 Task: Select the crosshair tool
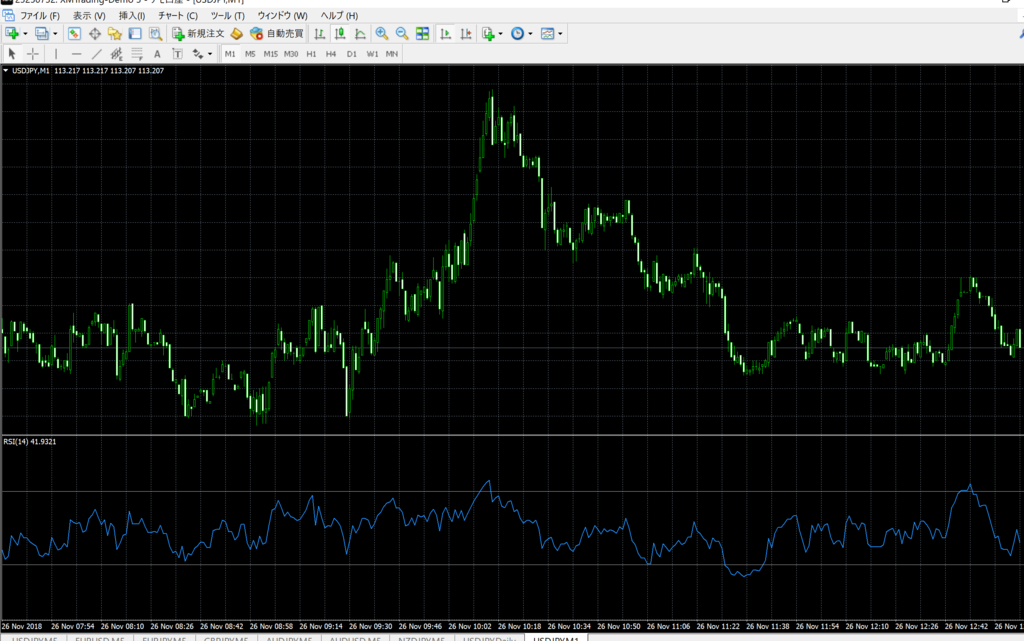pyautogui.click(x=32, y=54)
